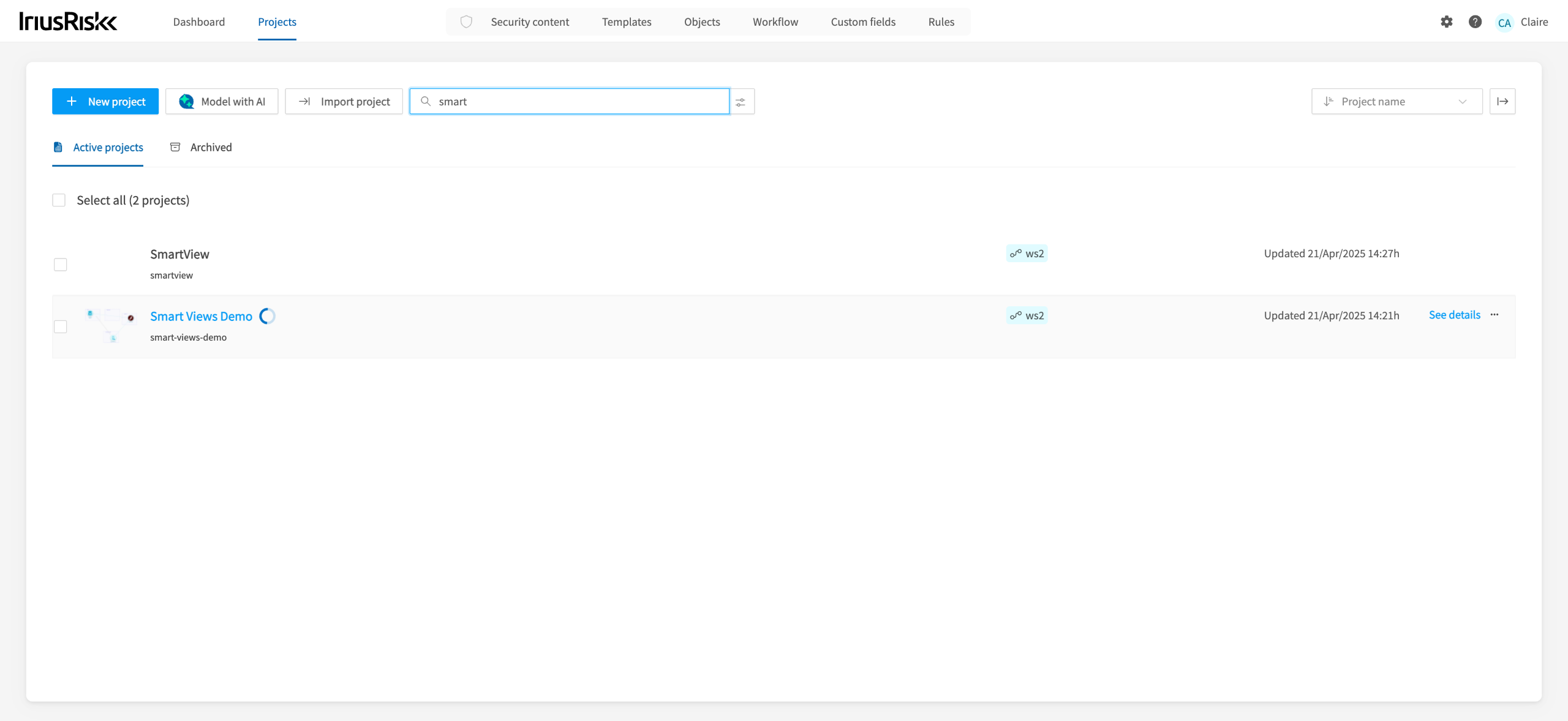Switch to the Archived tab
This screenshot has width=1568, height=721.
[x=201, y=147]
